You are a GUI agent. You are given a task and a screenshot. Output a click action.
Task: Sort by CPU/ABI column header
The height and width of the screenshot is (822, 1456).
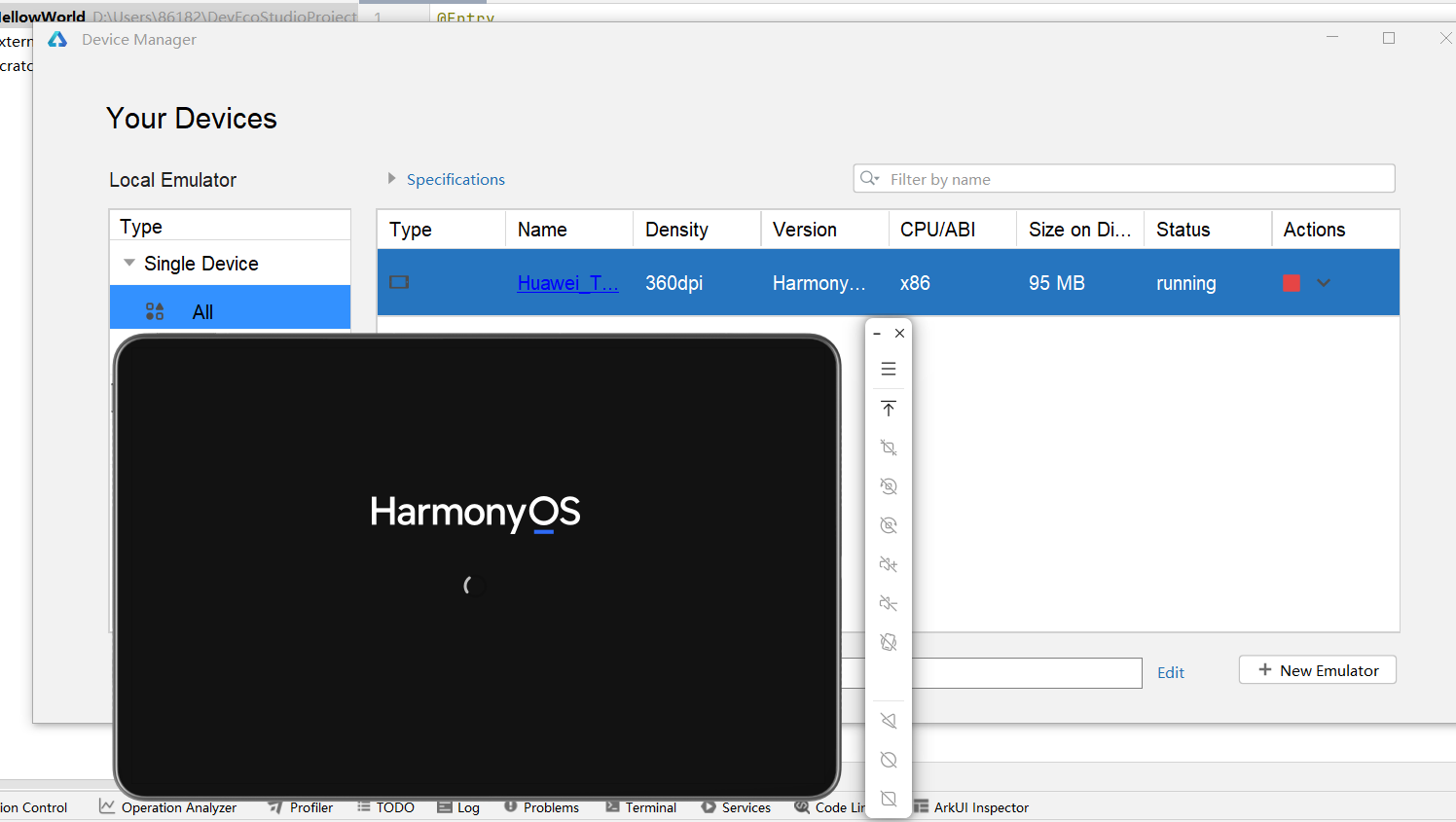pyautogui.click(x=952, y=230)
